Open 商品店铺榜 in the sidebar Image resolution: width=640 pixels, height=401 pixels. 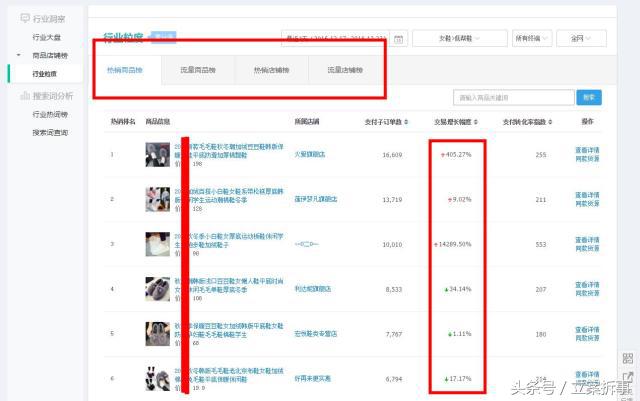(50, 55)
